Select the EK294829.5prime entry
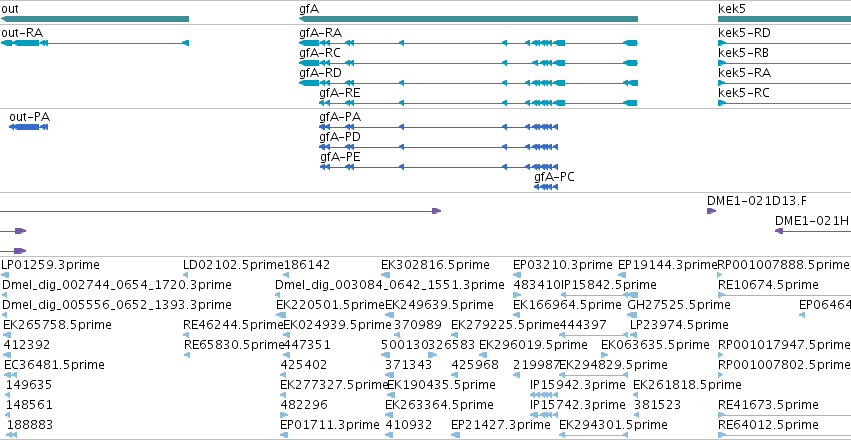 coord(613,365)
